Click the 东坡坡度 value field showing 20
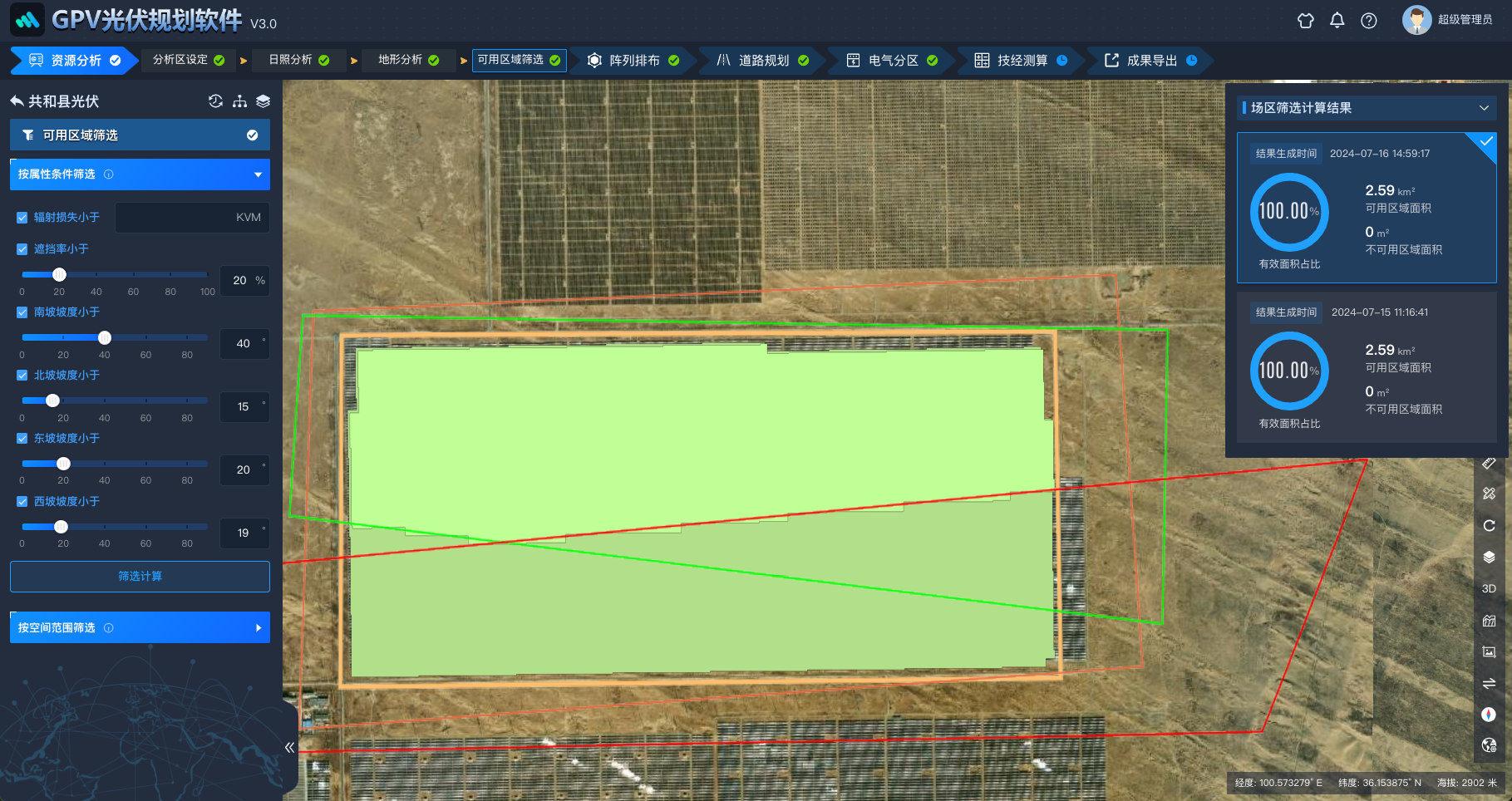1512x801 pixels. click(245, 470)
